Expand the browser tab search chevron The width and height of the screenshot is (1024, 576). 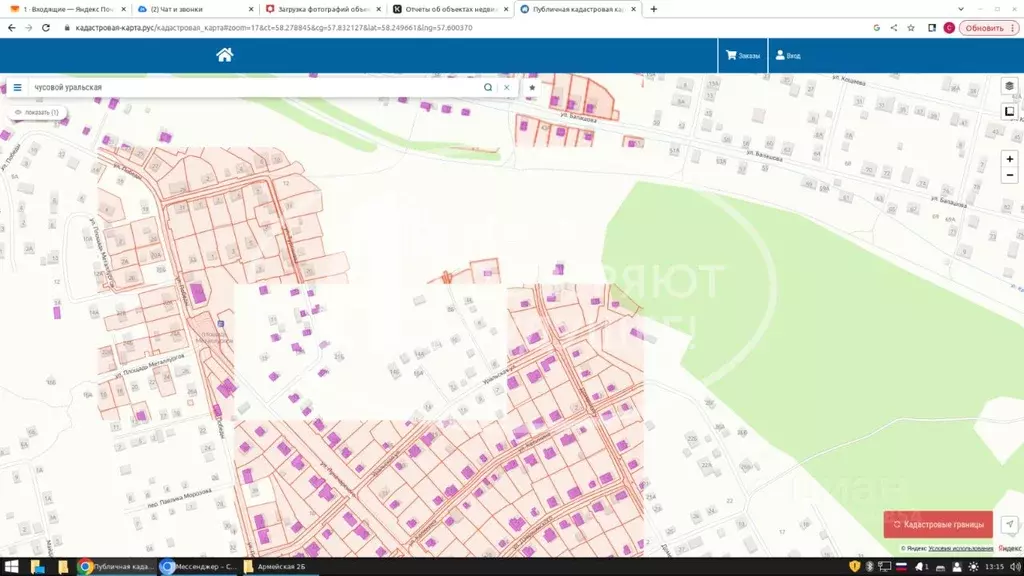pyautogui.click(x=961, y=9)
